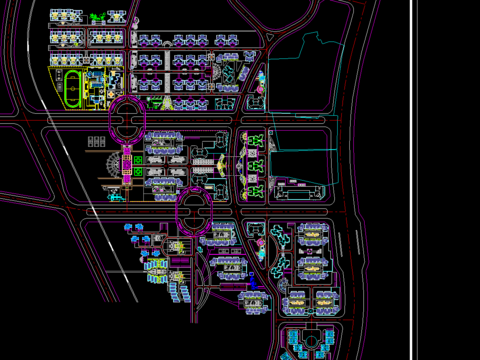Select the semicircular amphitheater beside magenta axis
480x360 pixels.
pyautogui.click(x=114, y=165)
